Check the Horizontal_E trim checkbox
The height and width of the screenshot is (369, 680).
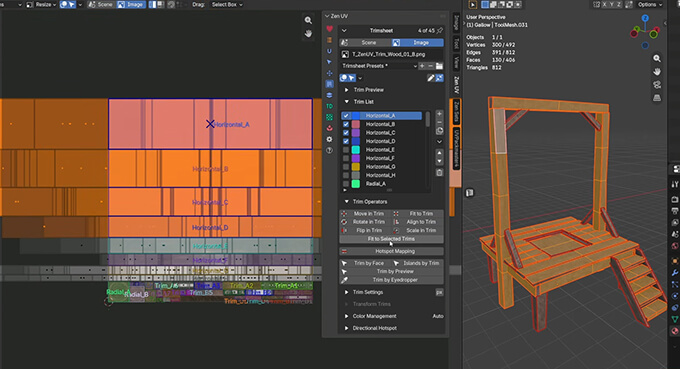pyautogui.click(x=346, y=150)
